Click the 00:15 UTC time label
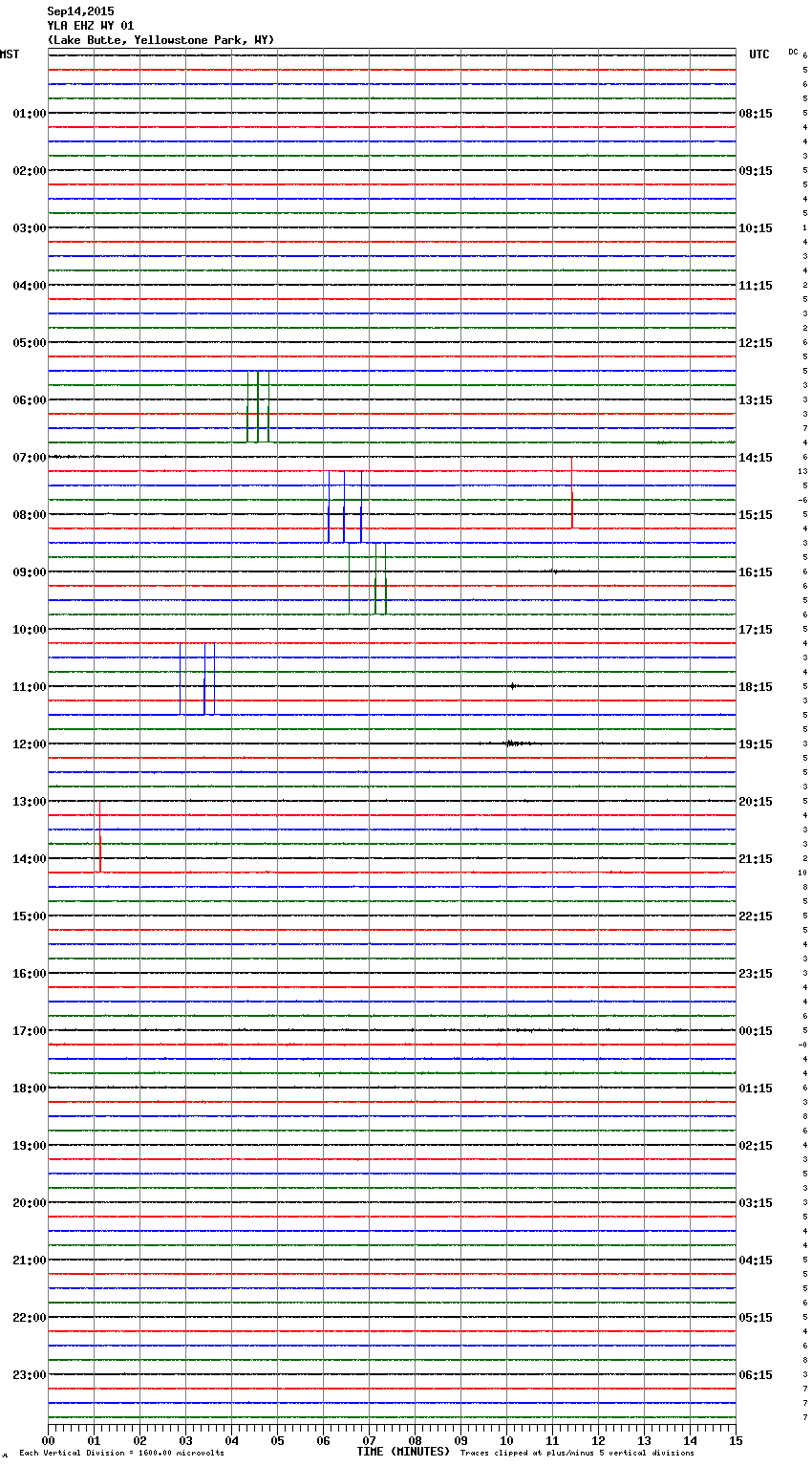The width and height of the screenshot is (812, 1466). click(756, 1031)
